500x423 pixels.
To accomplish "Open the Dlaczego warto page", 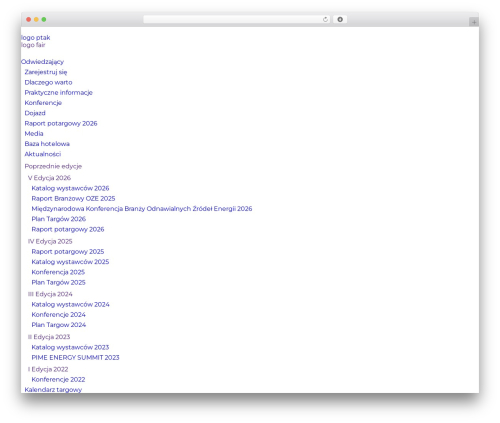I will click(x=48, y=82).
